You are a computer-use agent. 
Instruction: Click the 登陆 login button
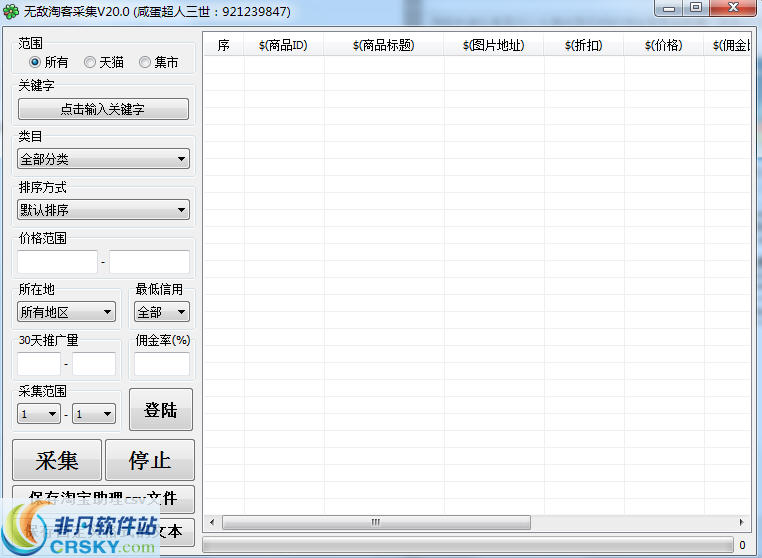pyautogui.click(x=161, y=409)
